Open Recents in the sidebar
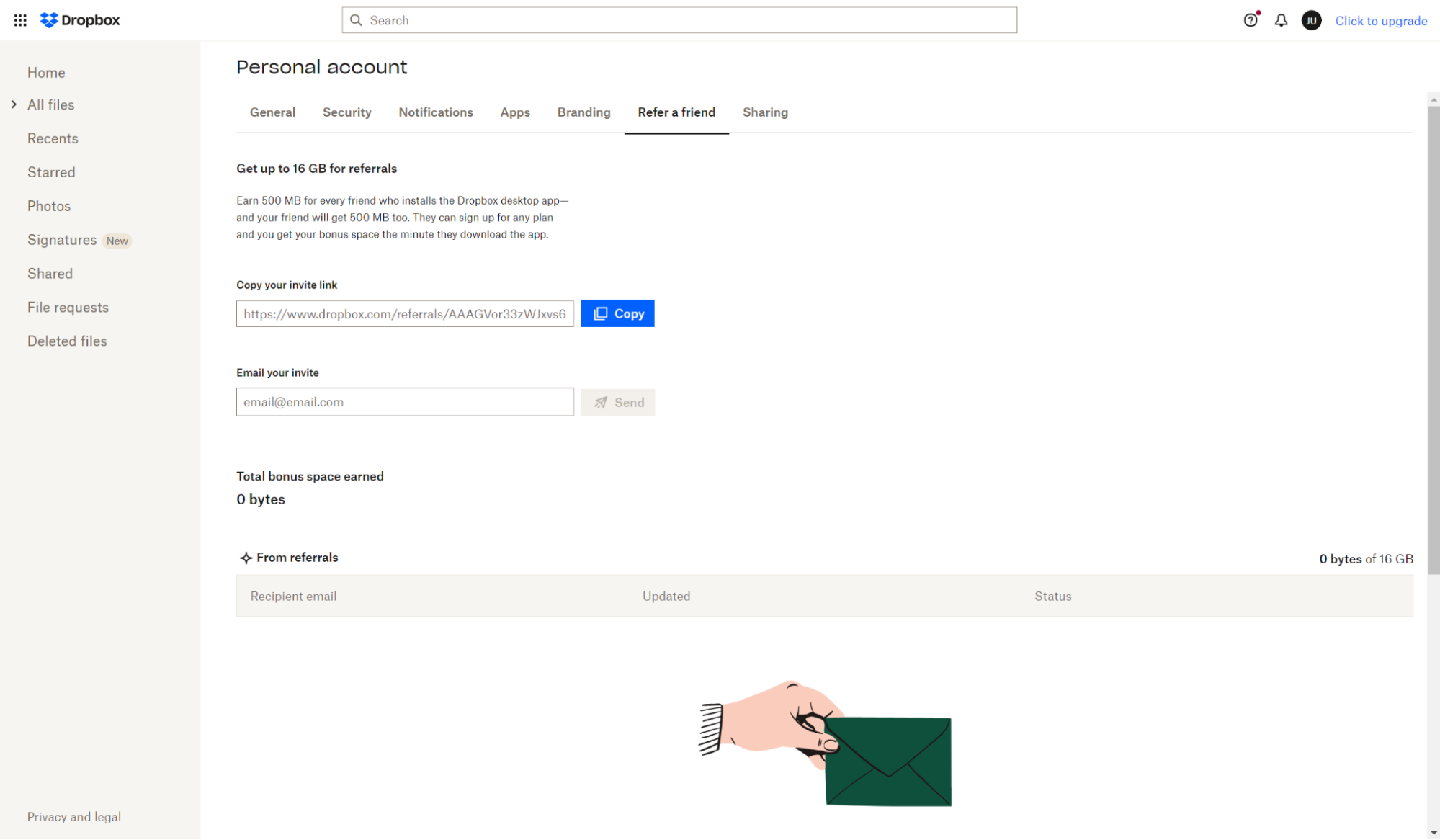 53,138
